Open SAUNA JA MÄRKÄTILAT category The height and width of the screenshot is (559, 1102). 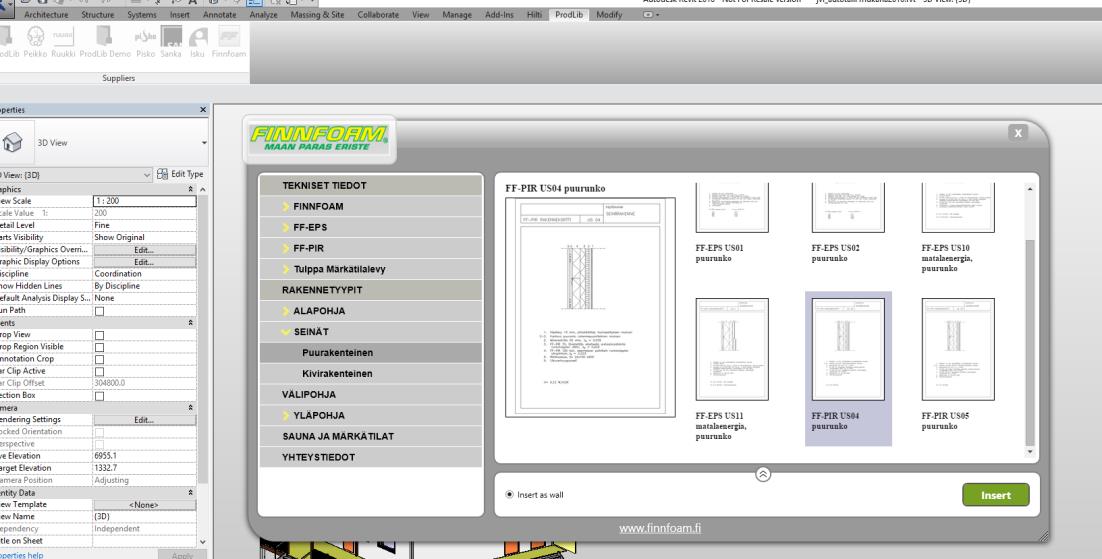pos(370,436)
